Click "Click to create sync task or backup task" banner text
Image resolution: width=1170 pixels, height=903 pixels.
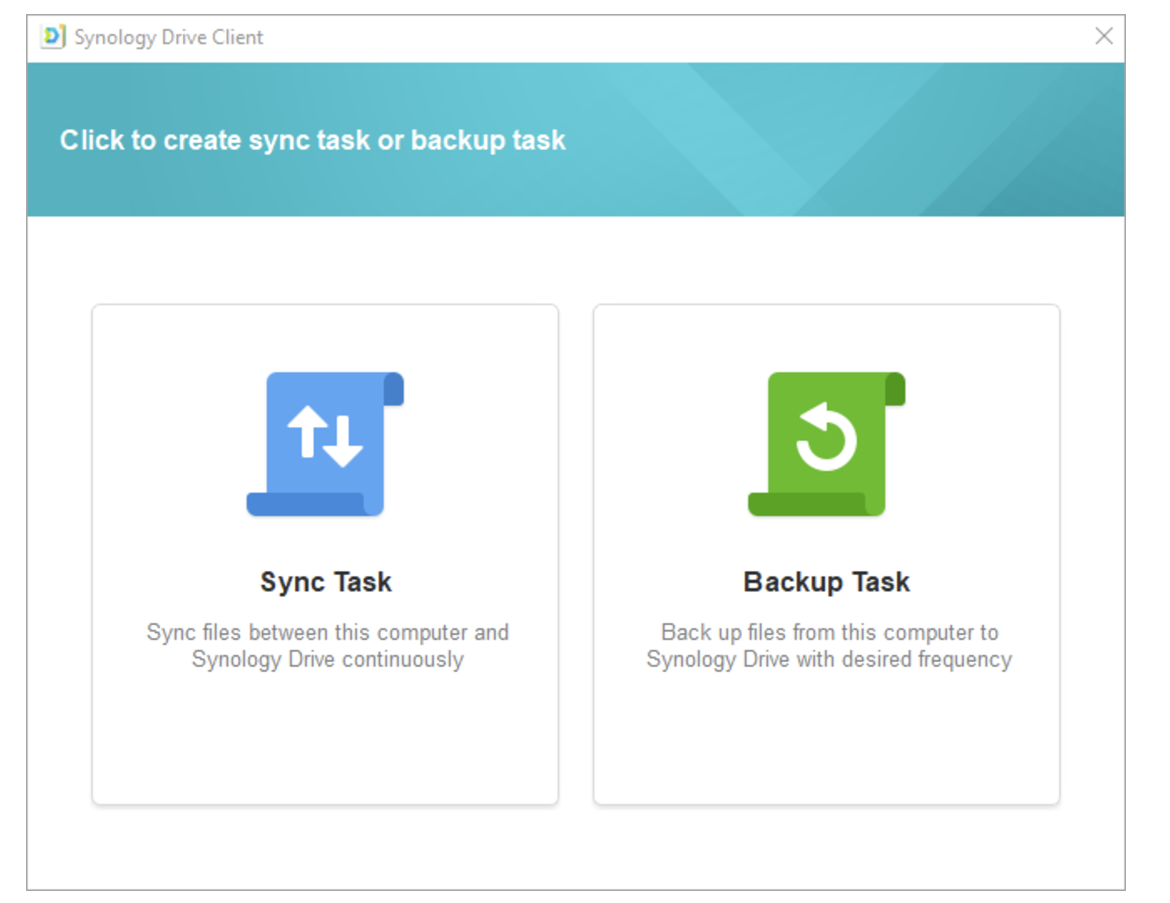click(x=313, y=140)
